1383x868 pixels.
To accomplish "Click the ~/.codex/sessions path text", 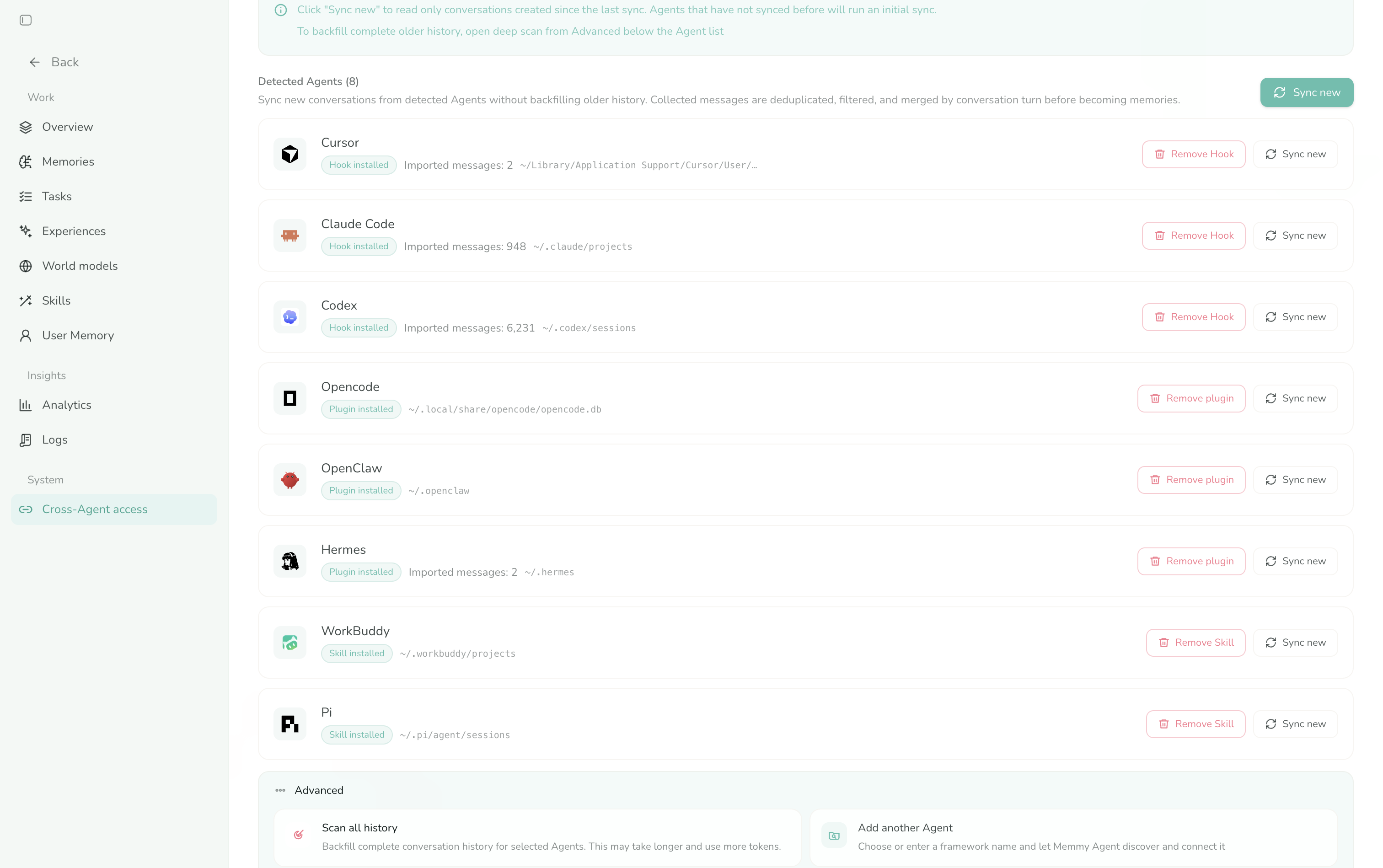I will click(x=589, y=328).
